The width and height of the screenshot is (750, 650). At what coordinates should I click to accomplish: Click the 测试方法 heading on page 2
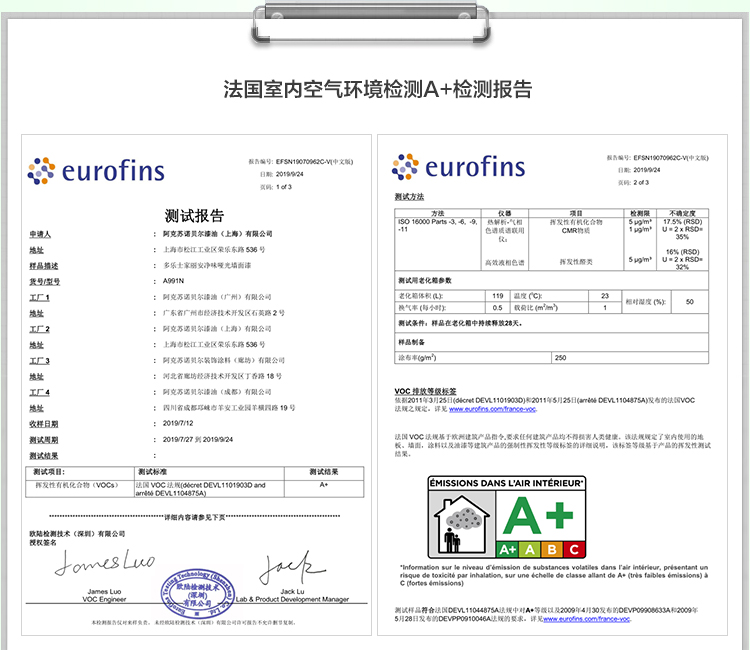pyautogui.click(x=410, y=196)
